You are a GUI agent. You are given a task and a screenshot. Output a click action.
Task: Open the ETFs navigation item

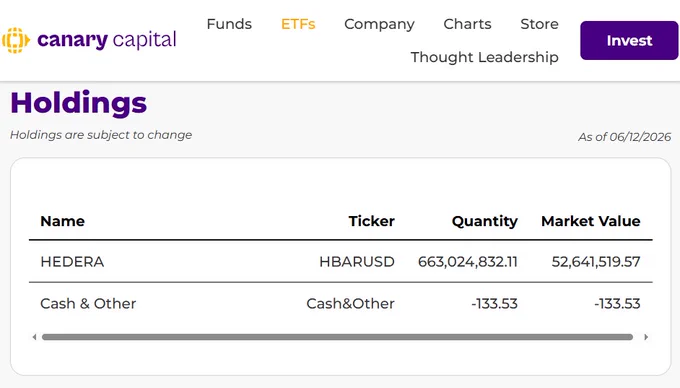[298, 24]
